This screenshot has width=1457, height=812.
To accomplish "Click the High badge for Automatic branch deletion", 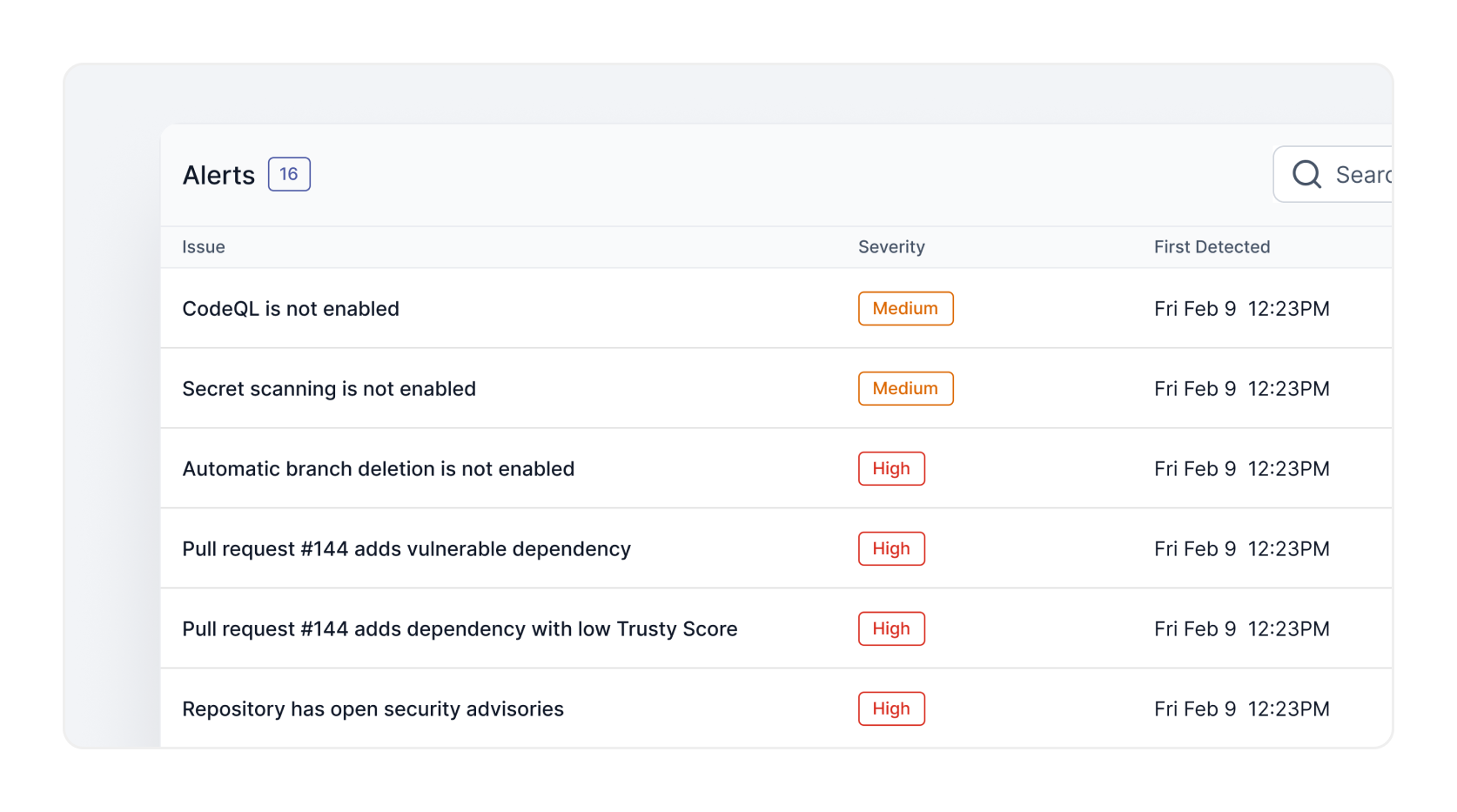I will [x=891, y=468].
